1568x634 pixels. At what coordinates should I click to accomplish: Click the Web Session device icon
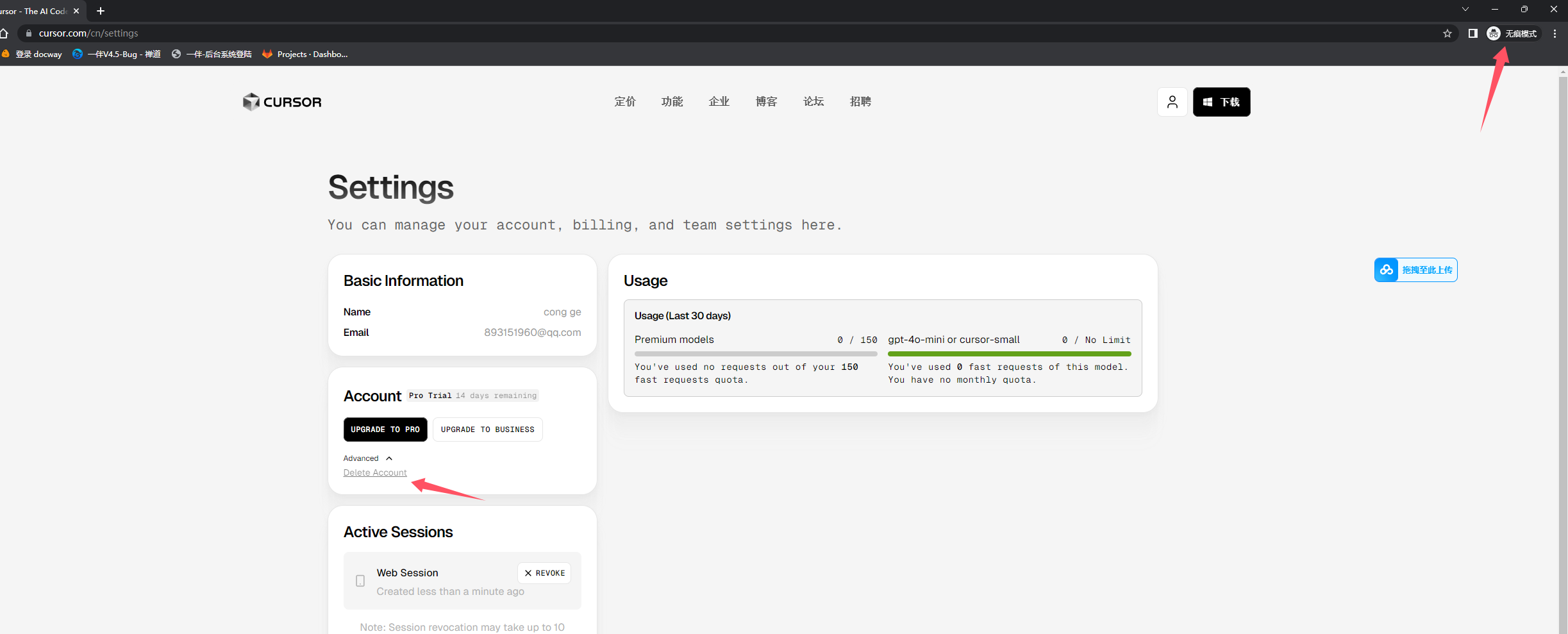[360, 581]
